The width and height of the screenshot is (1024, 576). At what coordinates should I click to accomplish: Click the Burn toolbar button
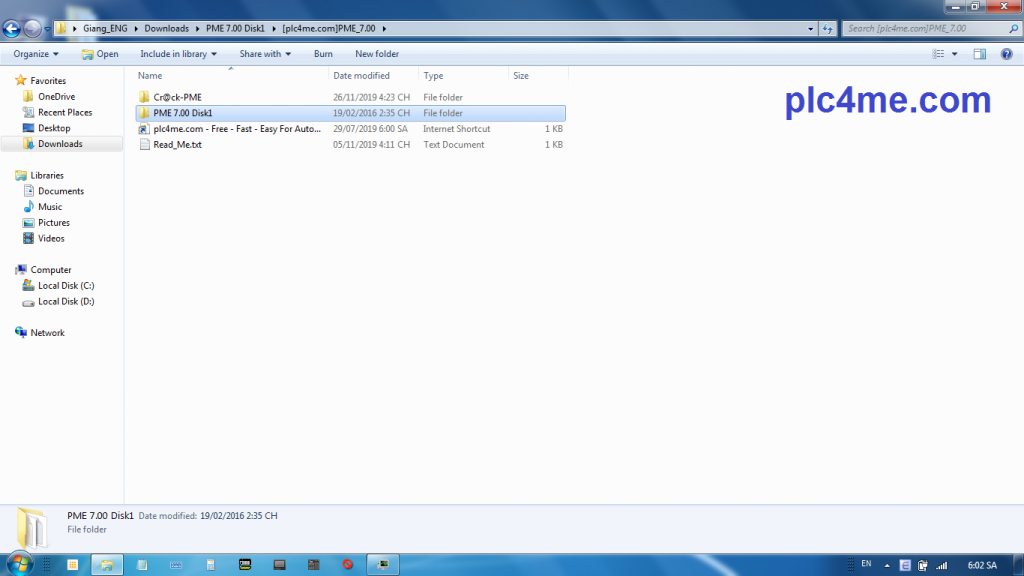pyautogui.click(x=323, y=54)
